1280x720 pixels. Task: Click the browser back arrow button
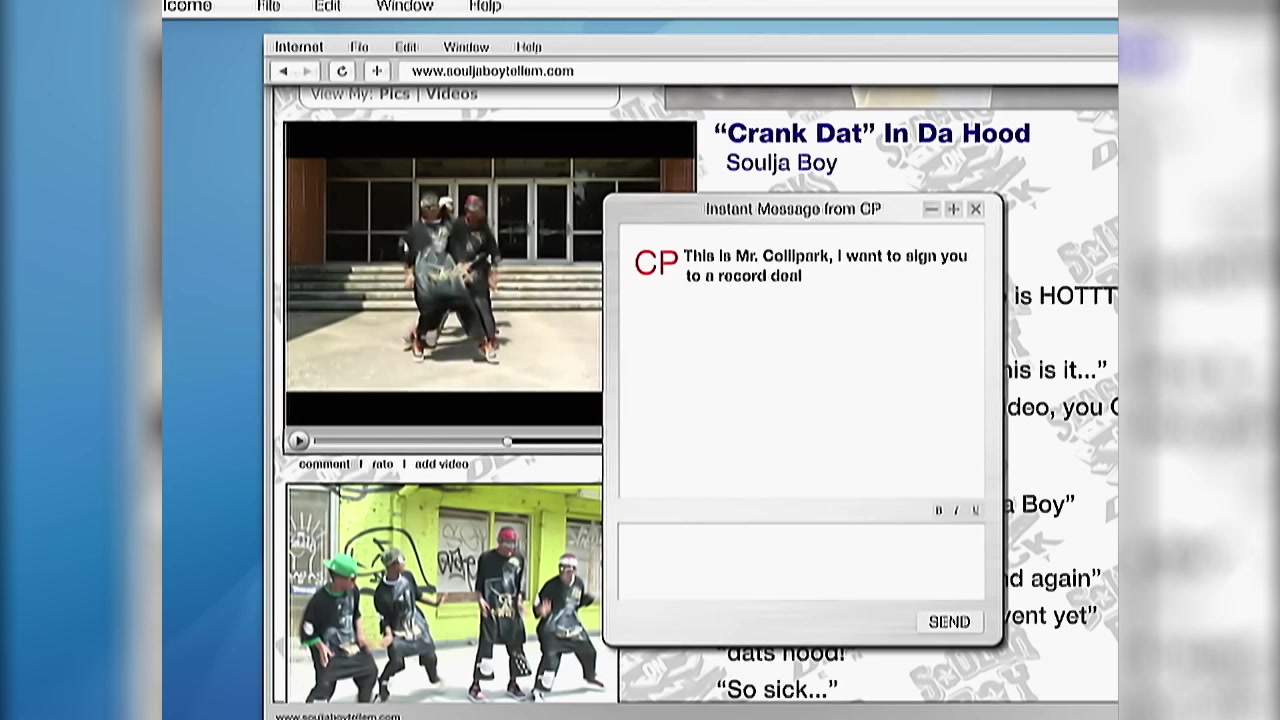pos(284,71)
